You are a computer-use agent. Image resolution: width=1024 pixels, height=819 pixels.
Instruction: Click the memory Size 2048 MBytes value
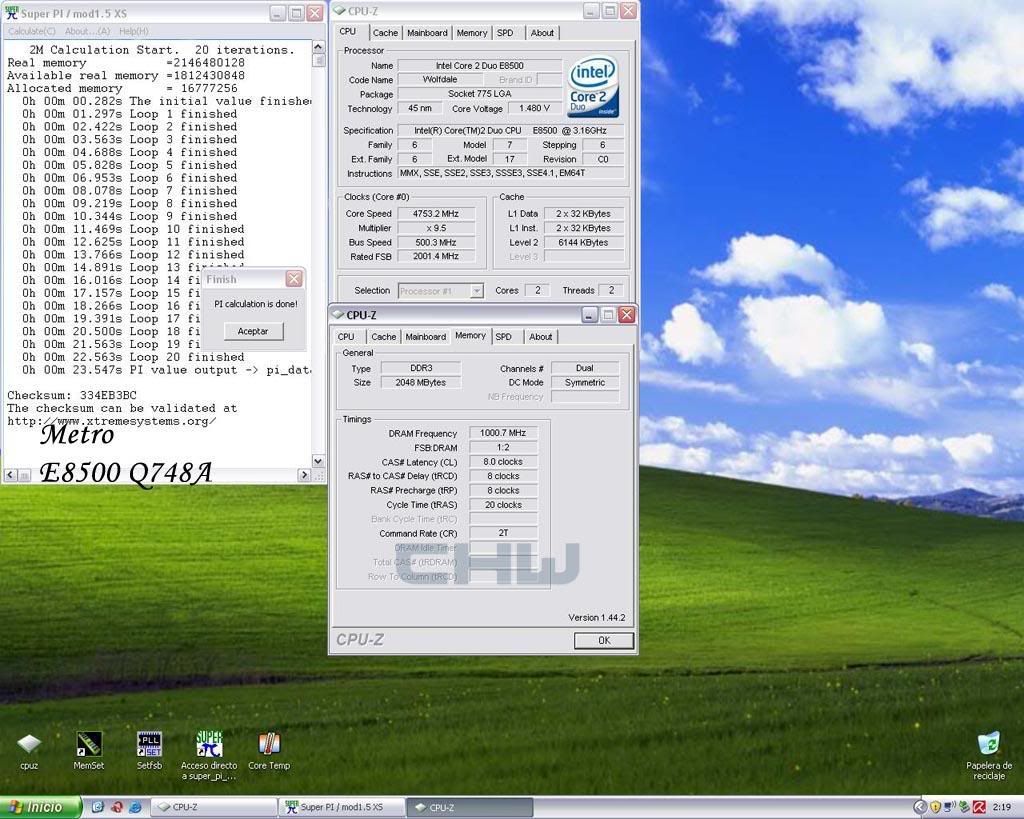pyautogui.click(x=421, y=383)
